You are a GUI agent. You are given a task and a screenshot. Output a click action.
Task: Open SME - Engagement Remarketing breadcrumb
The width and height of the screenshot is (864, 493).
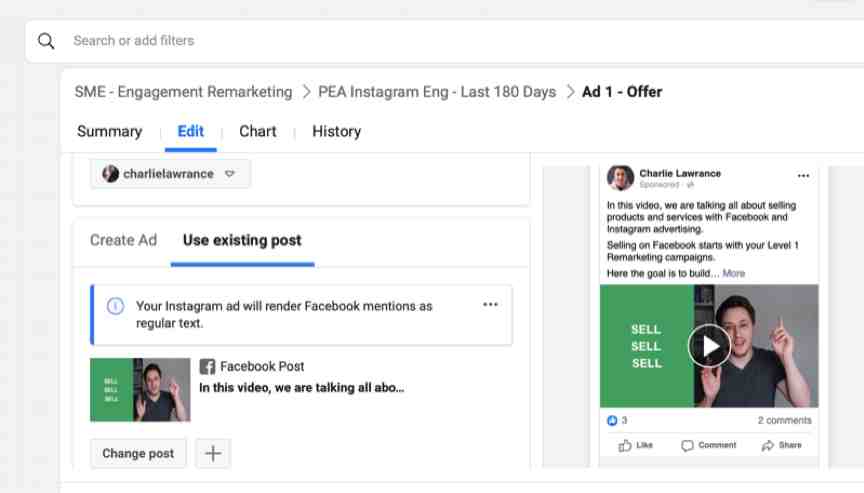coord(183,92)
